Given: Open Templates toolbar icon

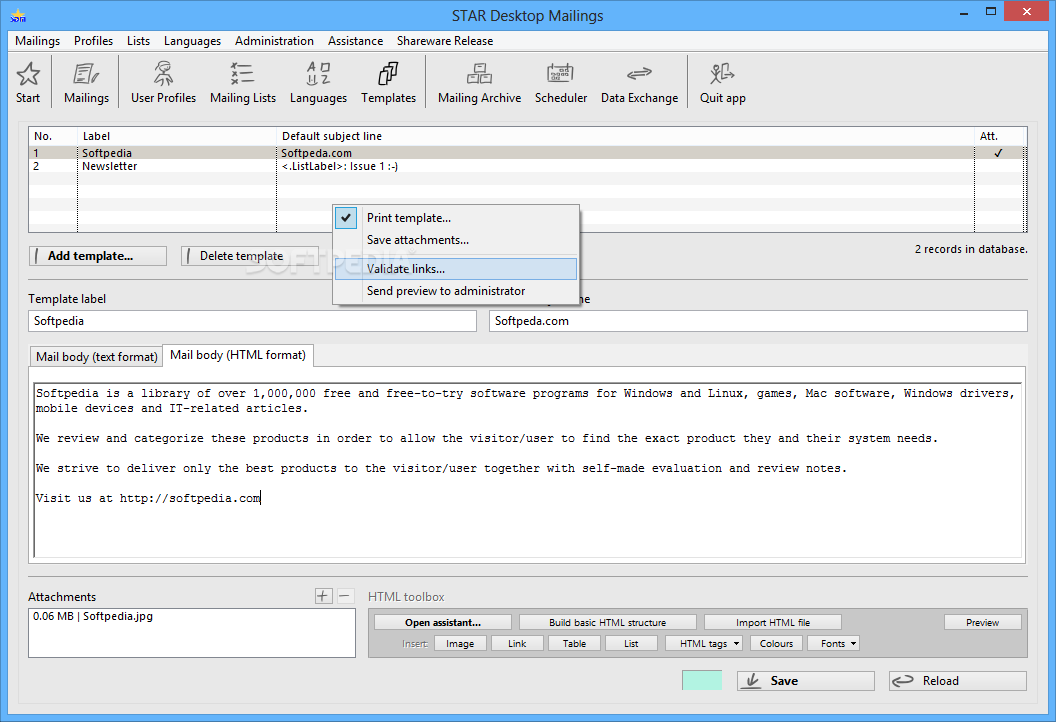Looking at the screenshot, I should (388, 82).
